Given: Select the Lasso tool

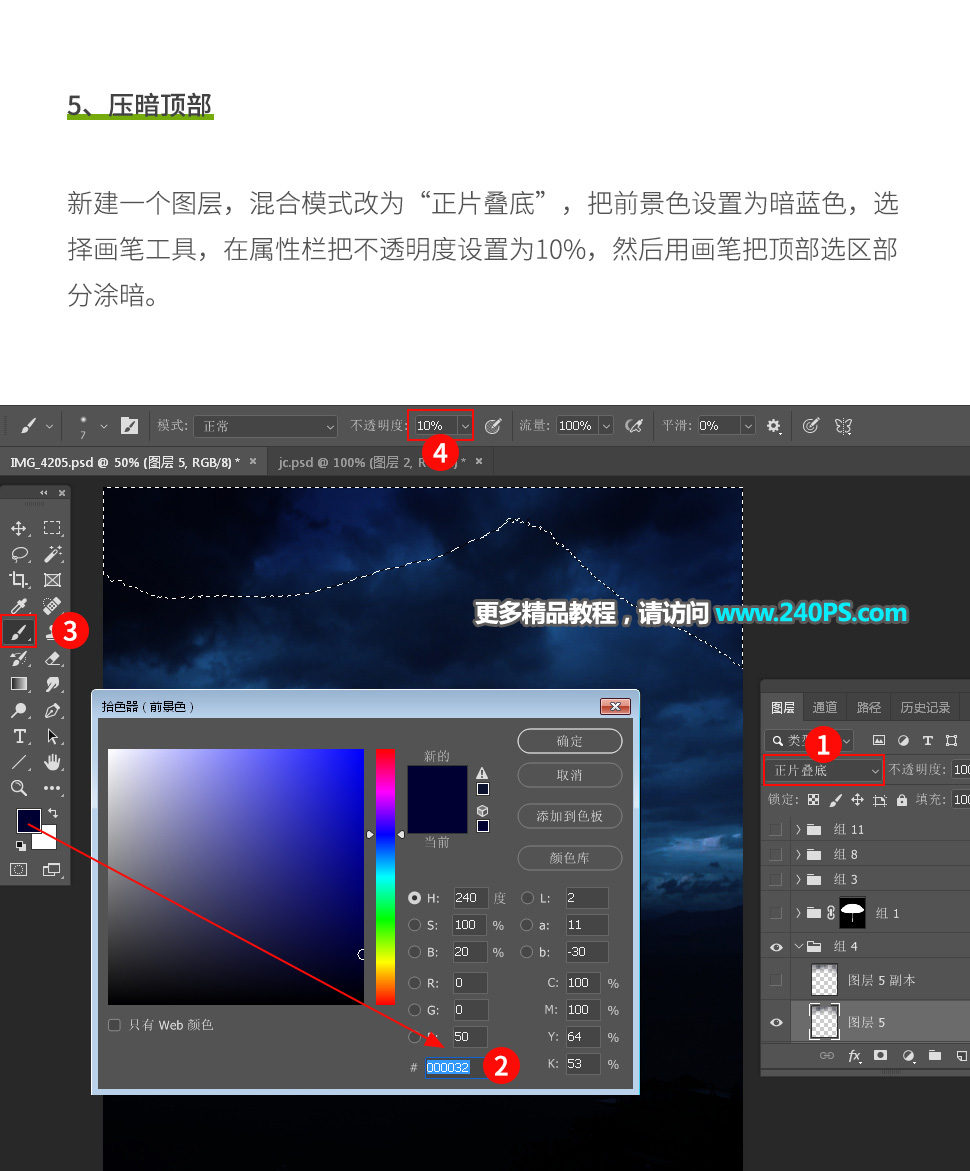Looking at the screenshot, I should click(x=21, y=553).
